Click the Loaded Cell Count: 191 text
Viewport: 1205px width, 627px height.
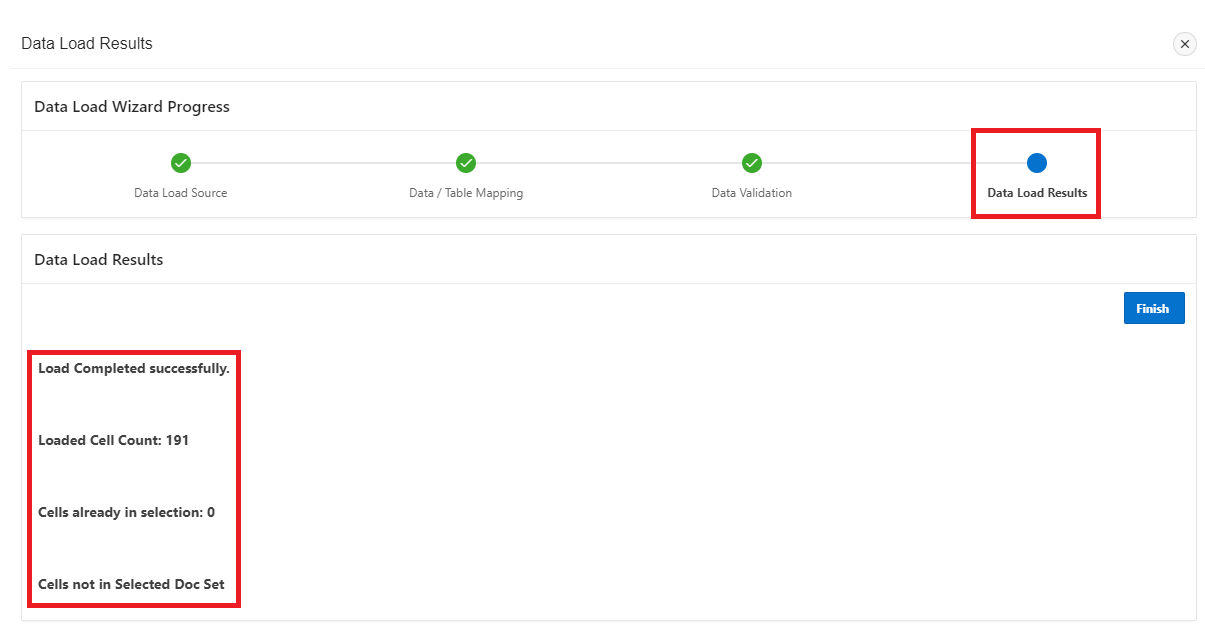click(113, 440)
